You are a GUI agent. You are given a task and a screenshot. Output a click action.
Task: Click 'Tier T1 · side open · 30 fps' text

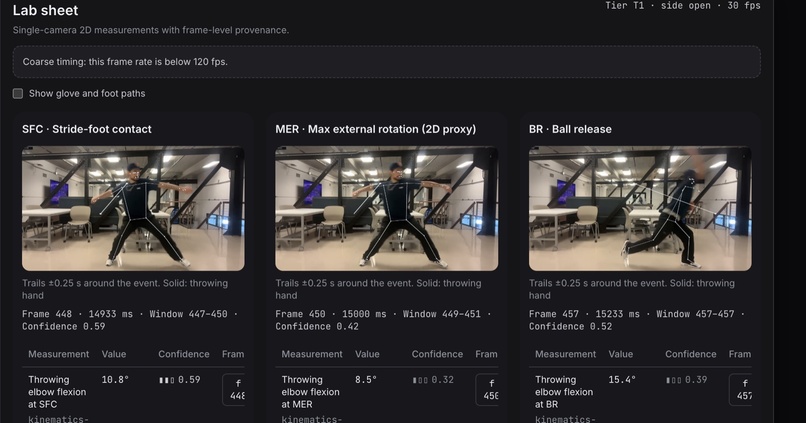click(x=683, y=6)
